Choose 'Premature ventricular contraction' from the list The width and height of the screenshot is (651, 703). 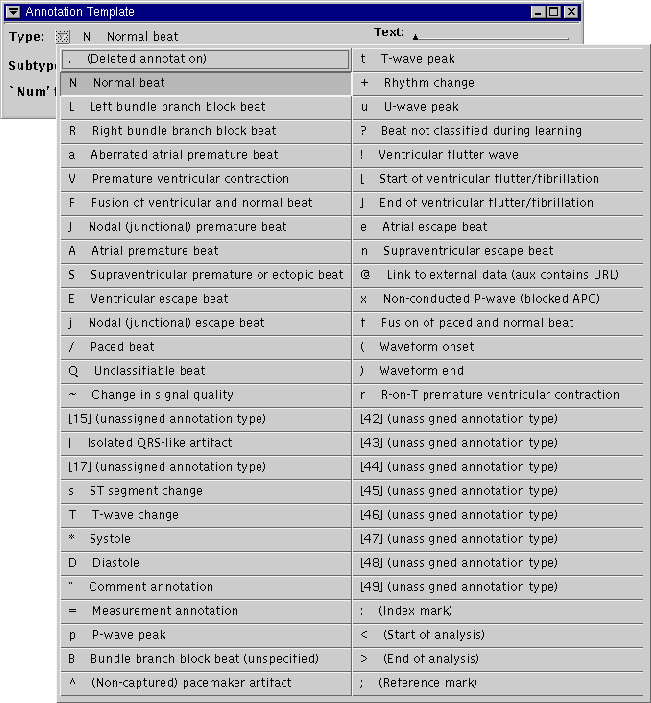[x=205, y=179]
